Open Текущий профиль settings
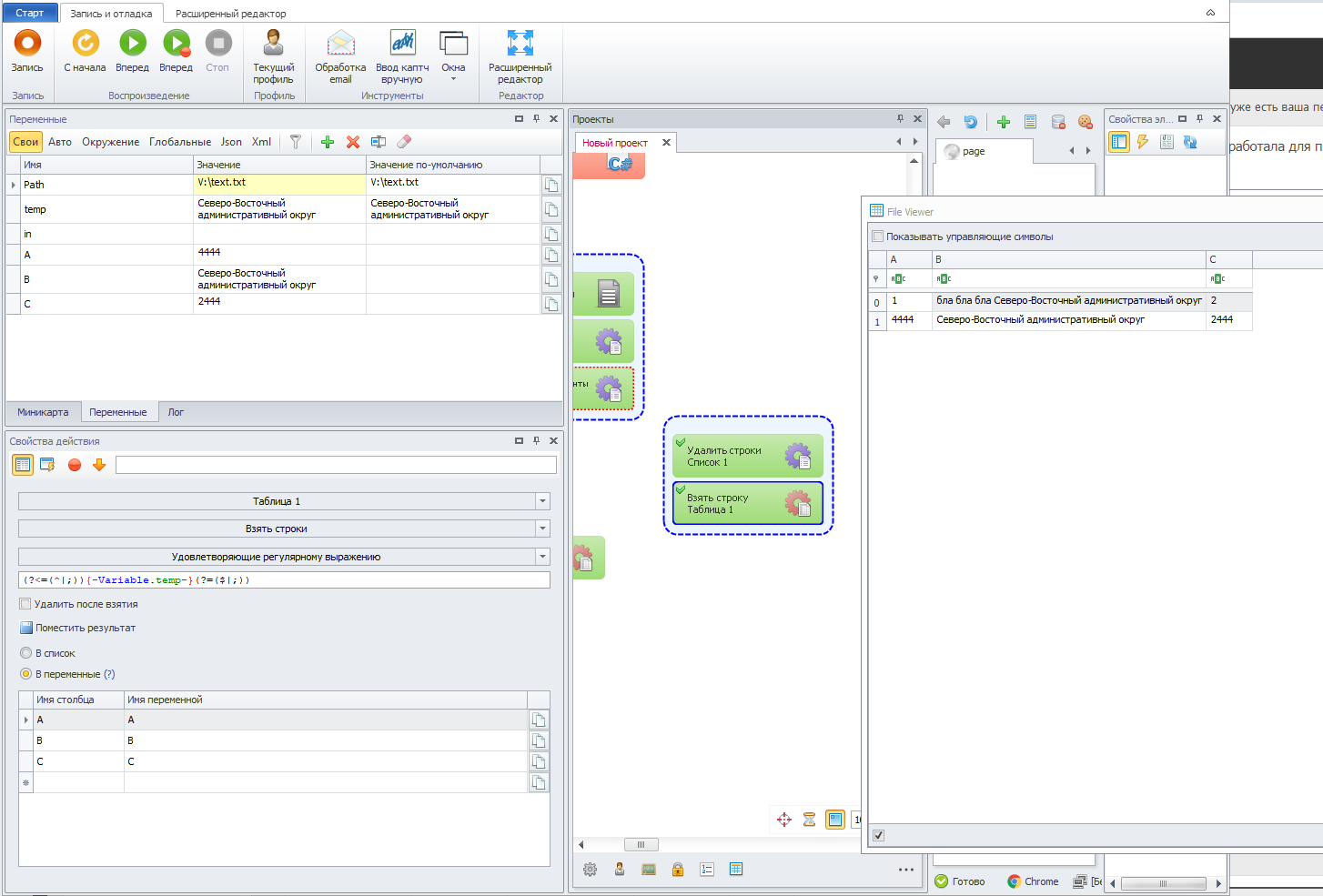This screenshot has height=896, width=1323. 274,56
